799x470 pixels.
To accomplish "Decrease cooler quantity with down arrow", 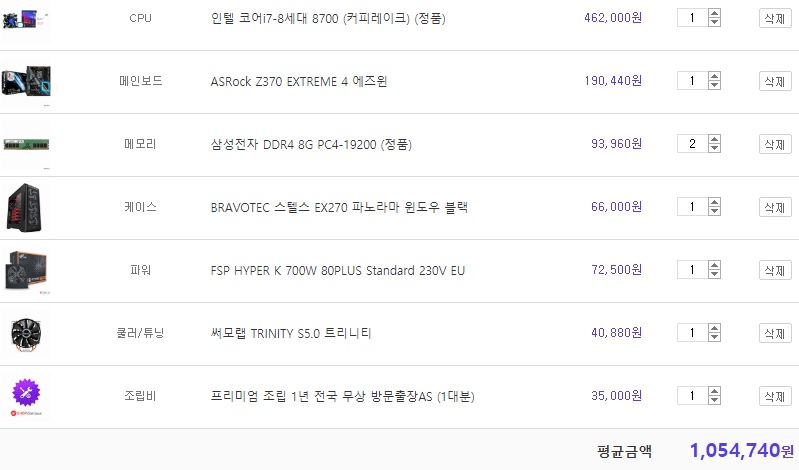I will point(714,338).
